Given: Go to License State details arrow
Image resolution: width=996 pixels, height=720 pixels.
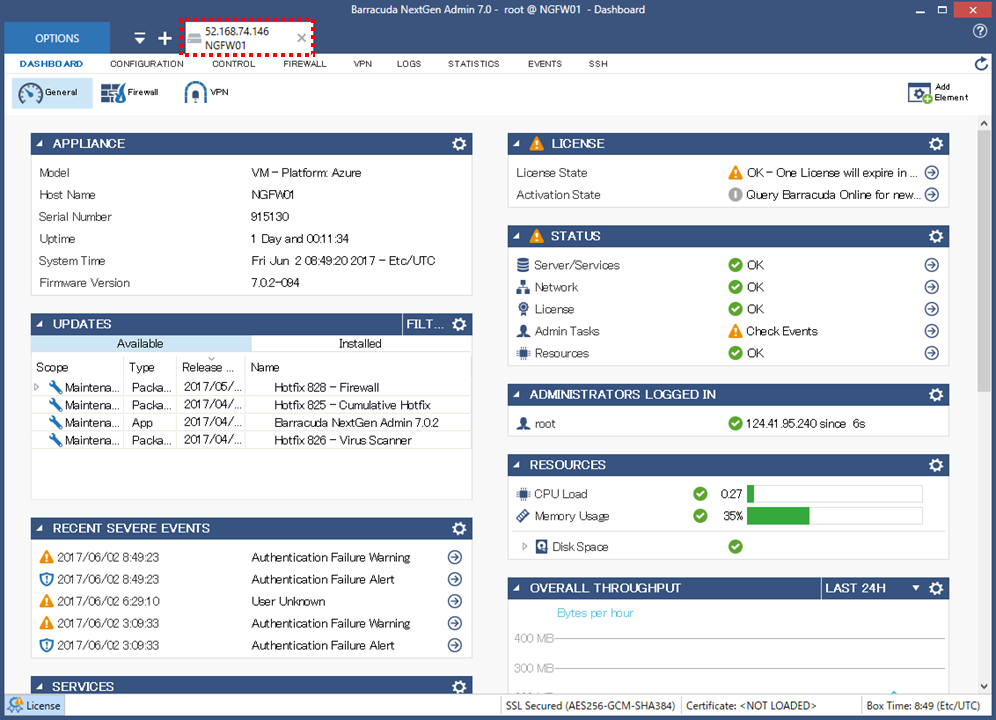Looking at the screenshot, I should point(932,172).
